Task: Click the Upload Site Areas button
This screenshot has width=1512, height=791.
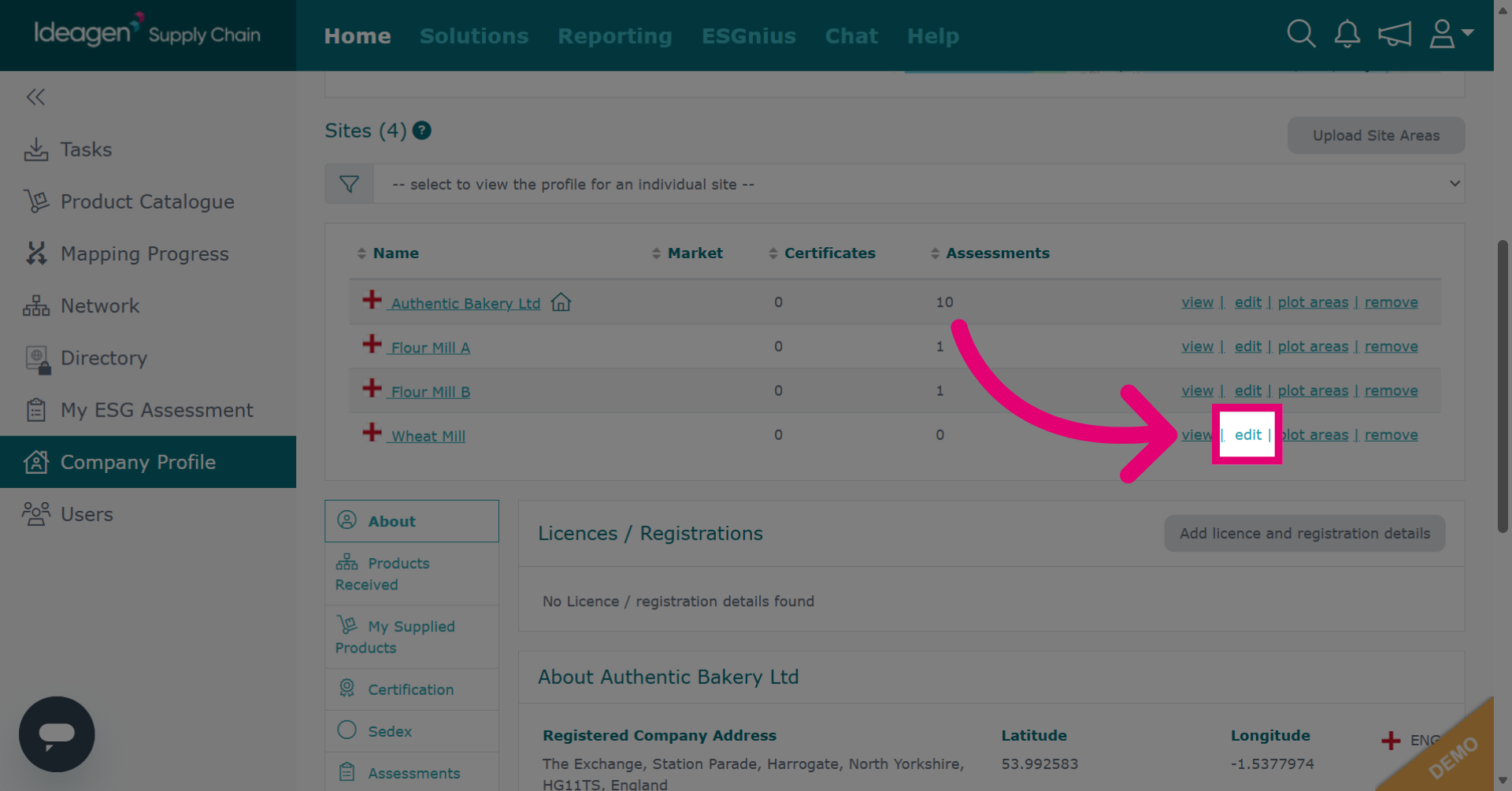Action: pyautogui.click(x=1376, y=135)
